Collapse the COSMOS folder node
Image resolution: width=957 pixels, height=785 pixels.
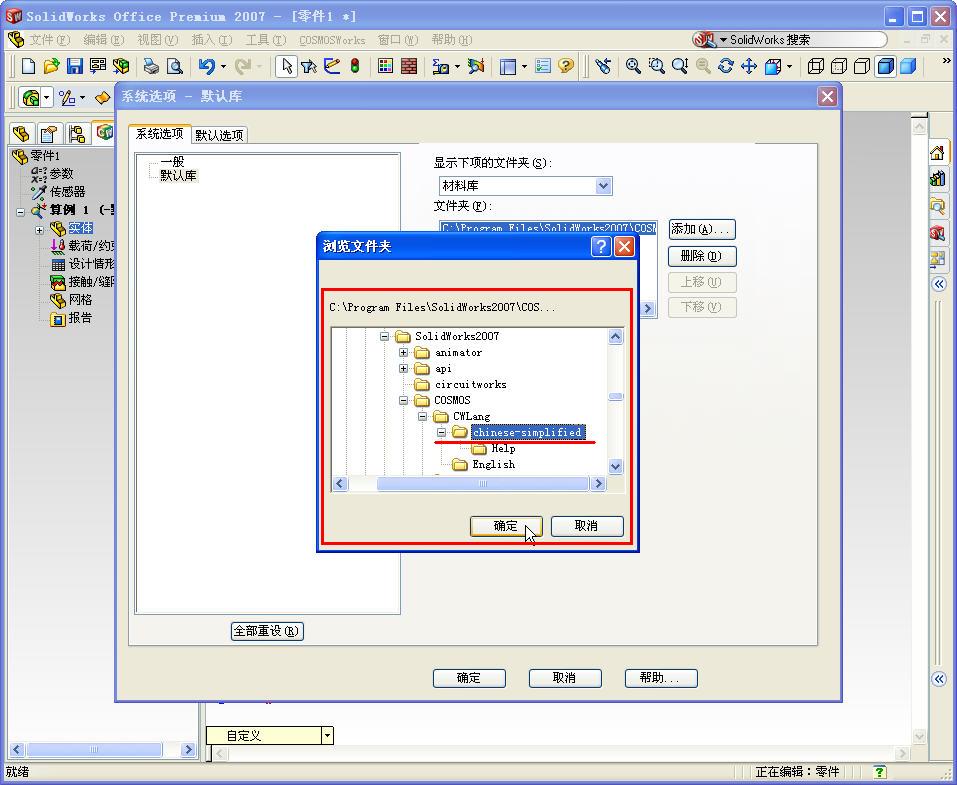pyautogui.click(x=403, y=400)
